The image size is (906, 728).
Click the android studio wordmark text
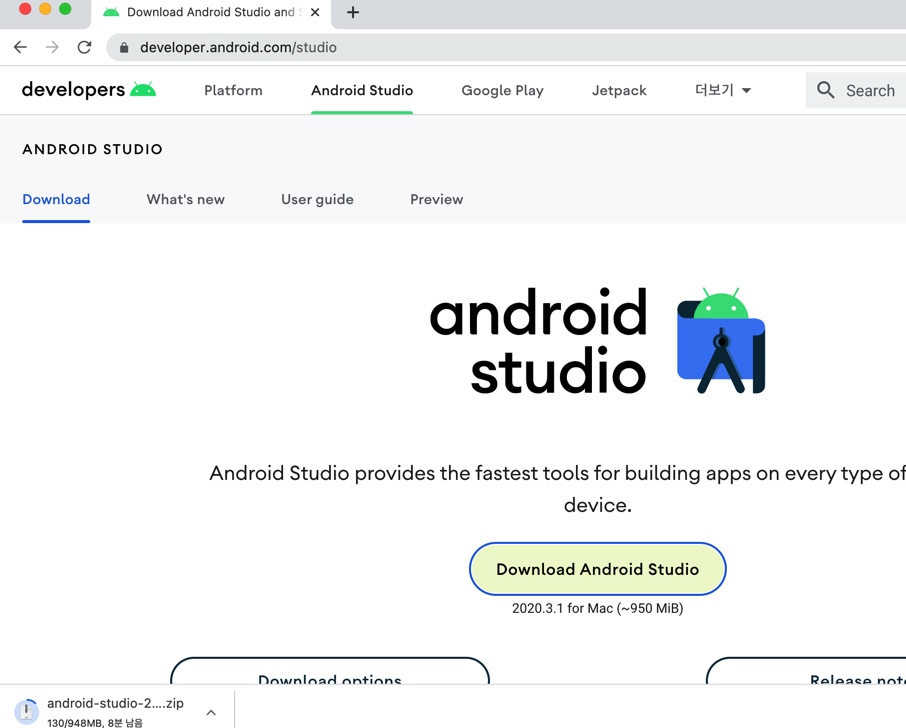539,341
